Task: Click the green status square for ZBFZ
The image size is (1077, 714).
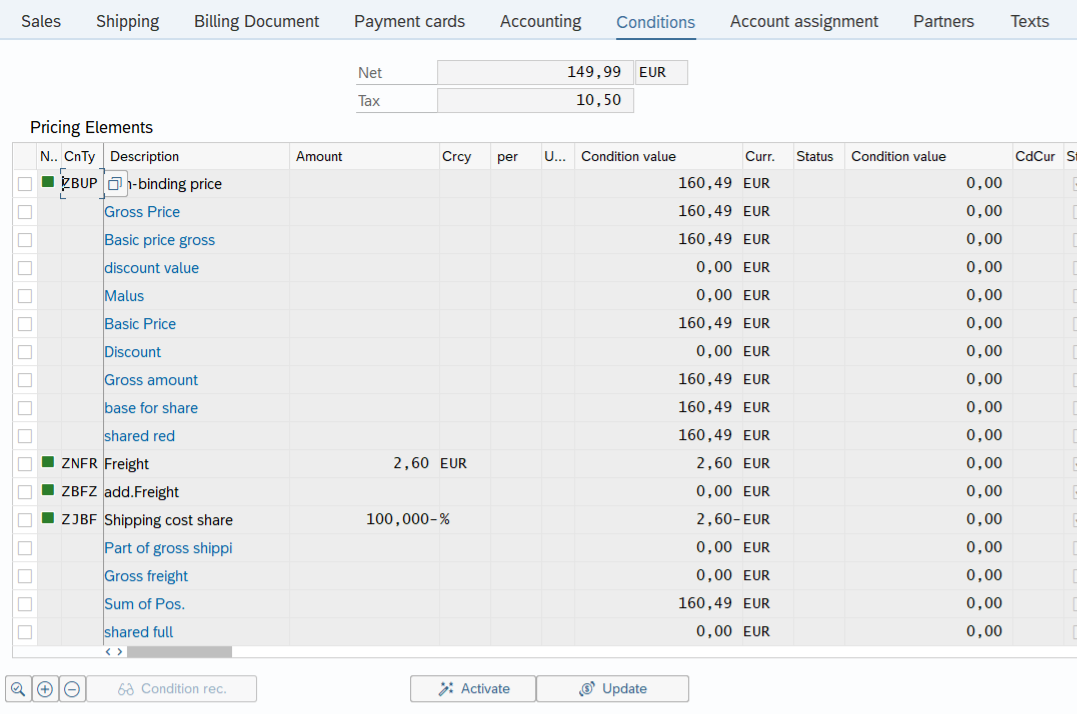Action: click(48, 490)
